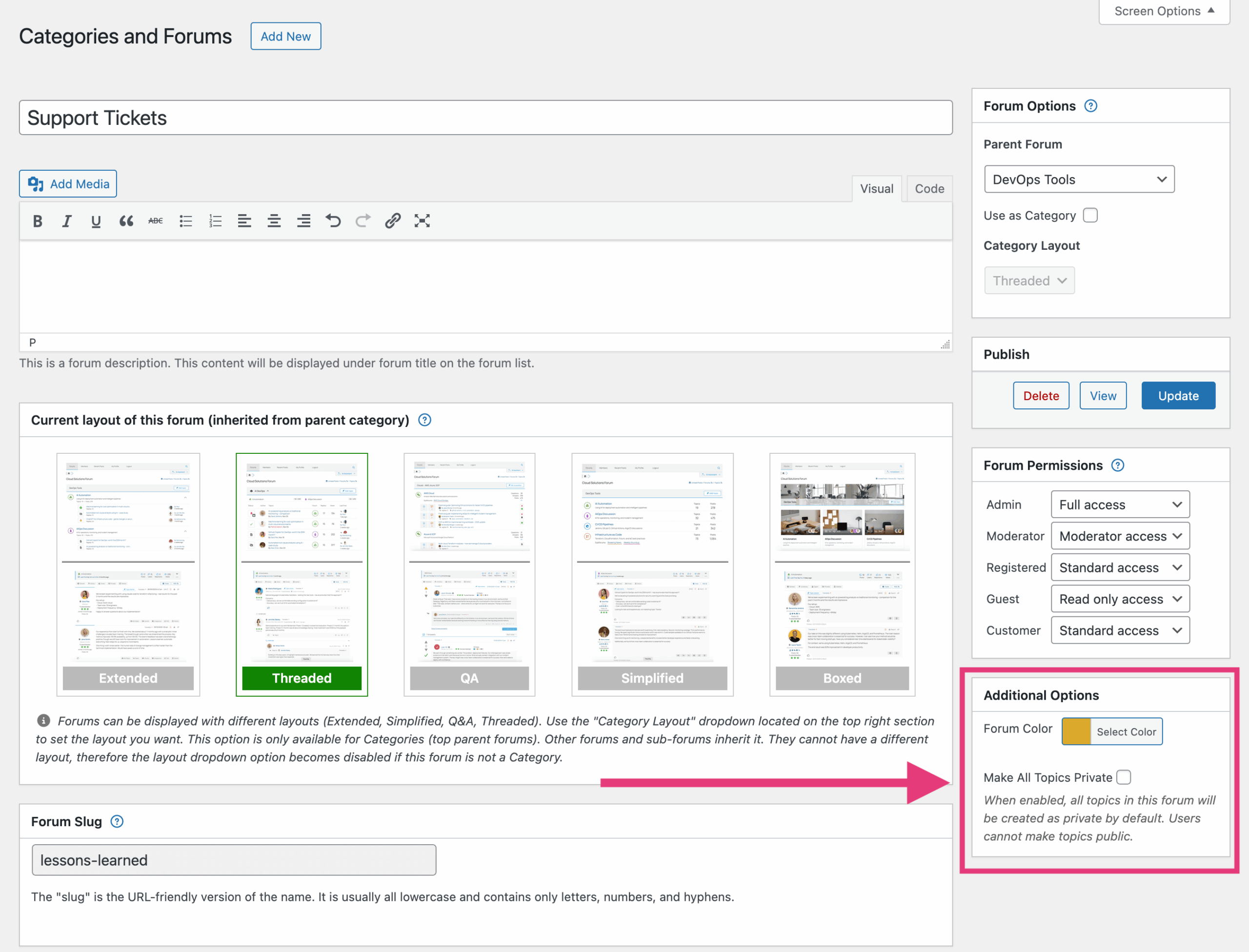1249x952 pixels.
Task: Switch to the Code editor tab
Action: (929, 189)
